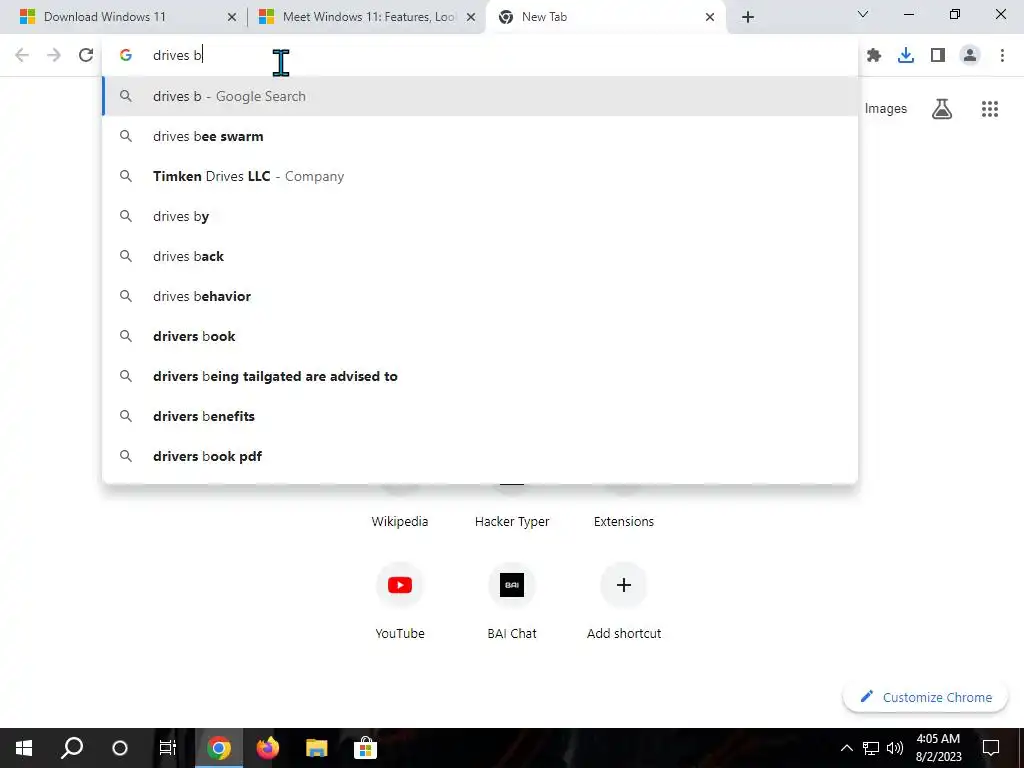This screenshot has height=768, width=1024.
Task: Open the network tray icon
Action: pos(871,748)
